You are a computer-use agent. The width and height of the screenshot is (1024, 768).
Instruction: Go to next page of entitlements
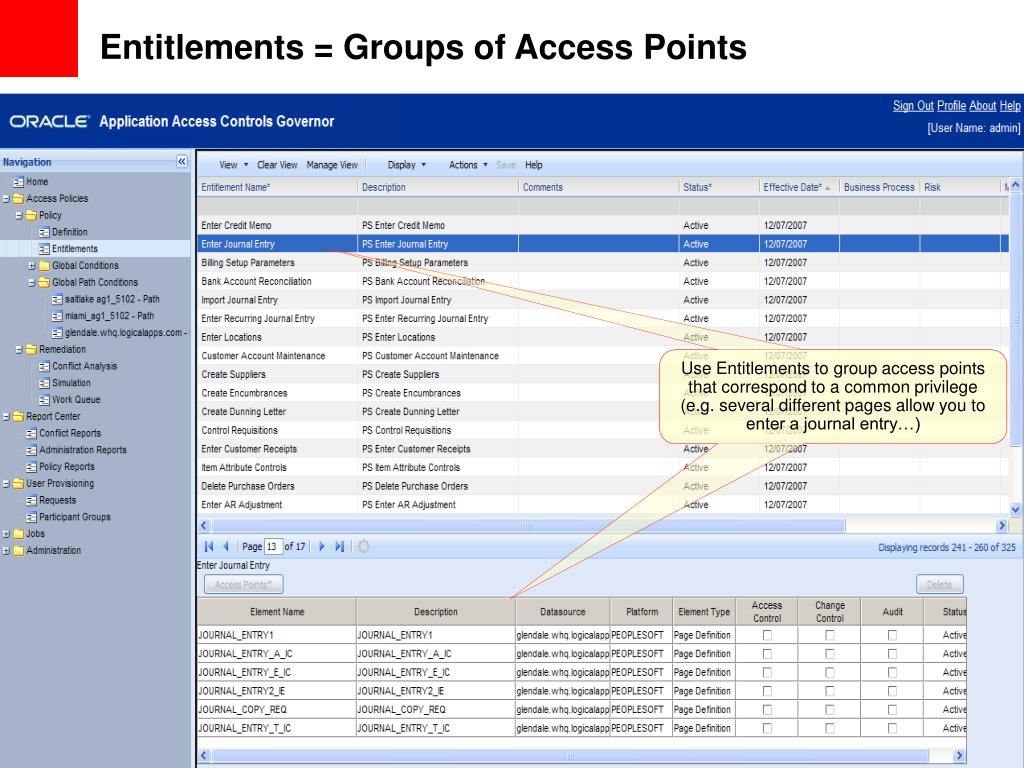point(321,547)
